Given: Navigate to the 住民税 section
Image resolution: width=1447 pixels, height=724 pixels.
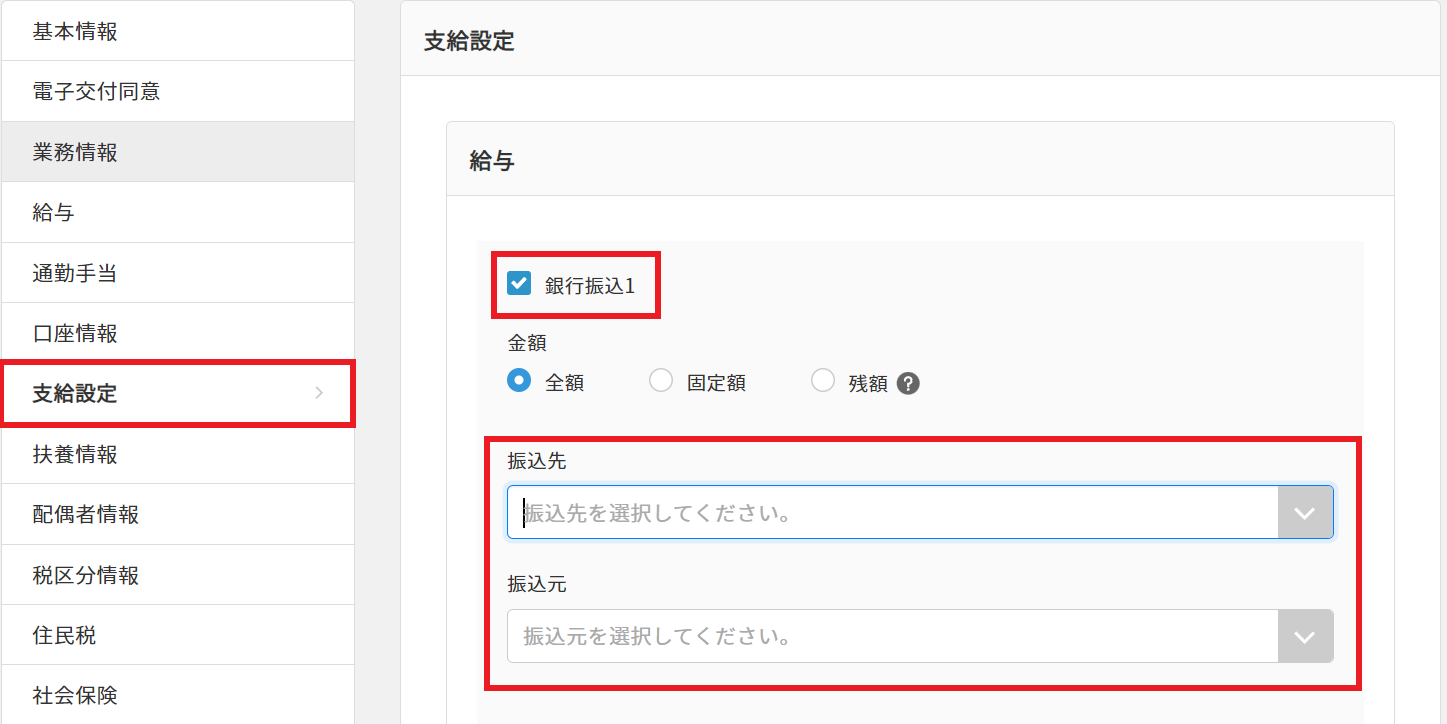Looking at the screenshot, I should point(176,634).
